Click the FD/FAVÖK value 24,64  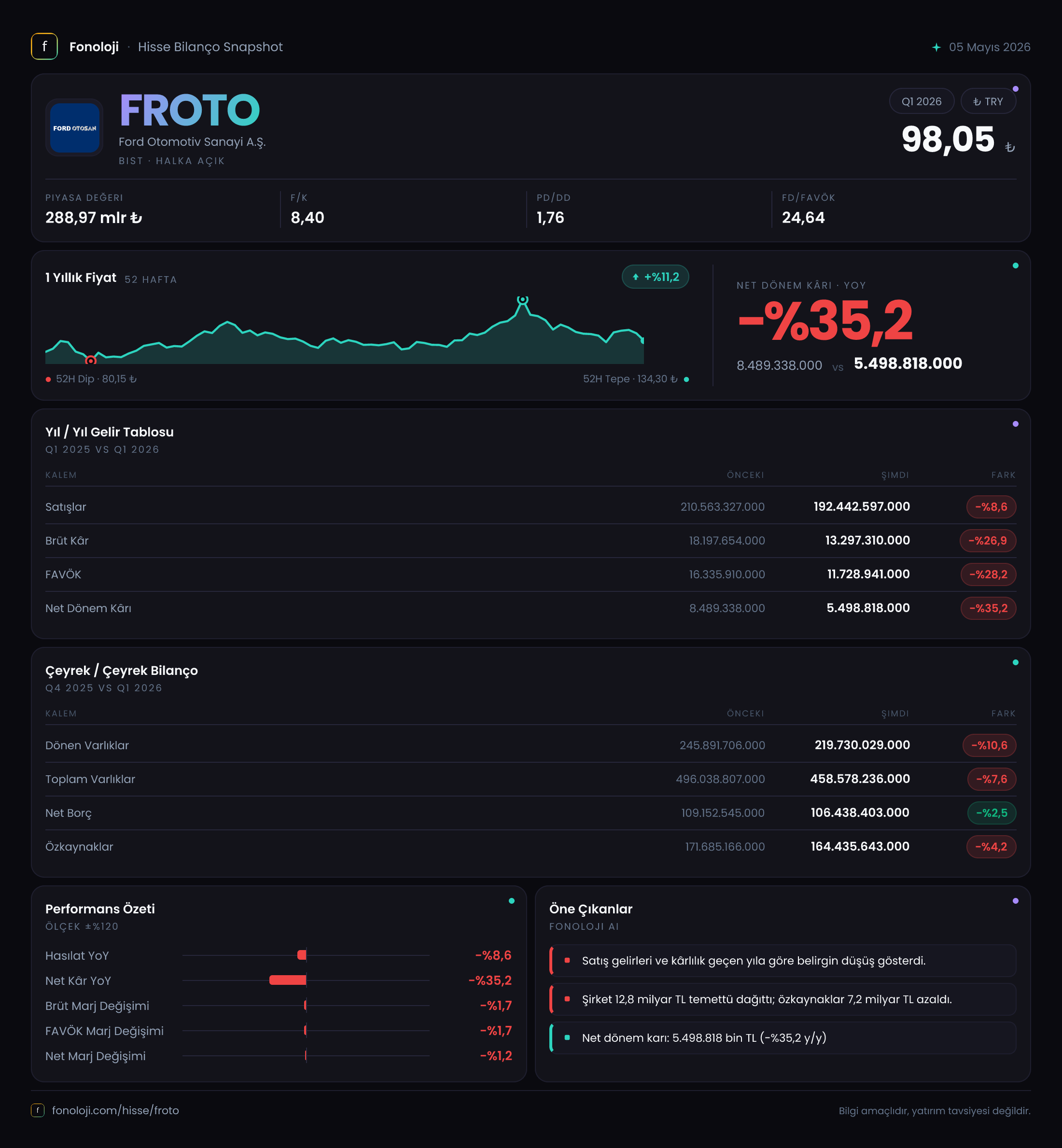[x=803, y=218]
